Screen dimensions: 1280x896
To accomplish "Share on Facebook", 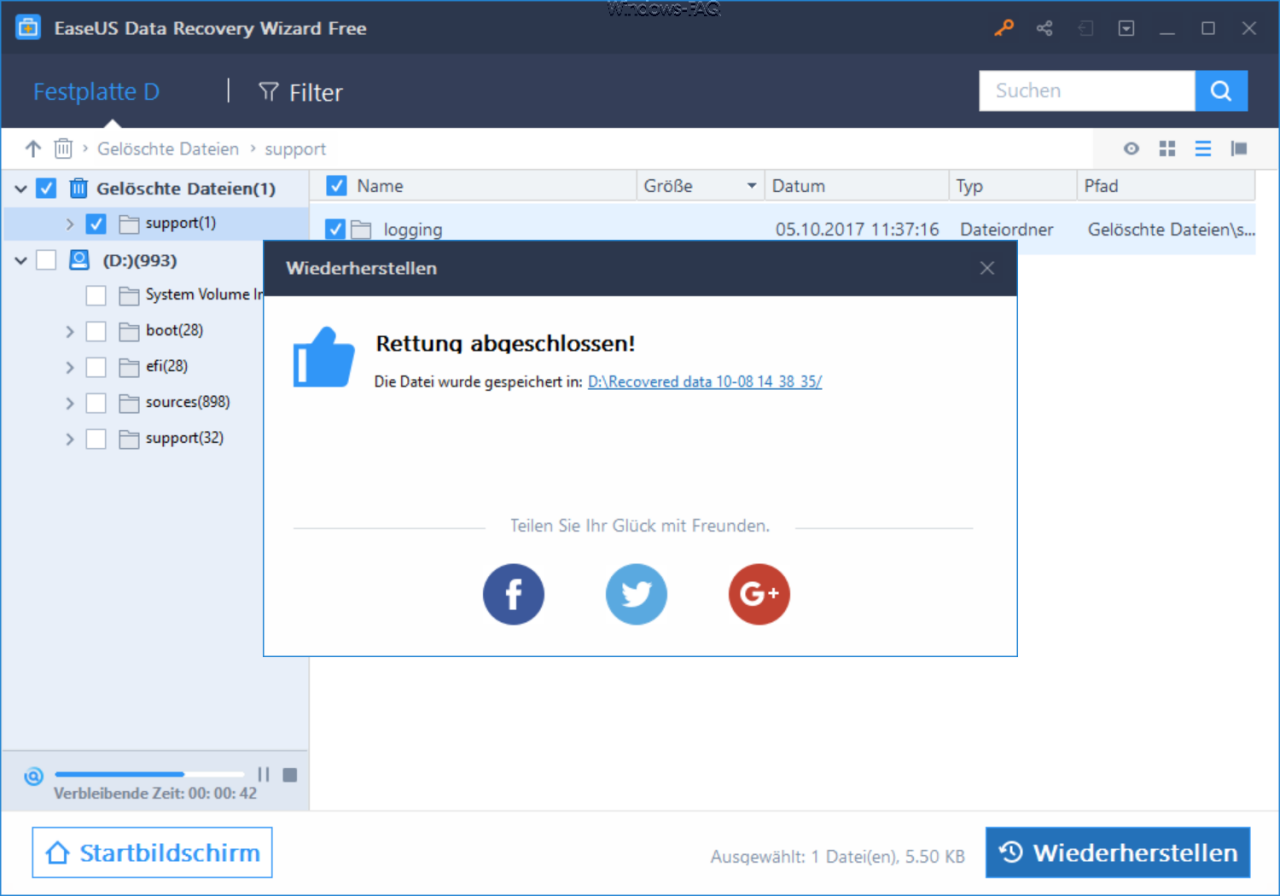I will coord(514,595).
